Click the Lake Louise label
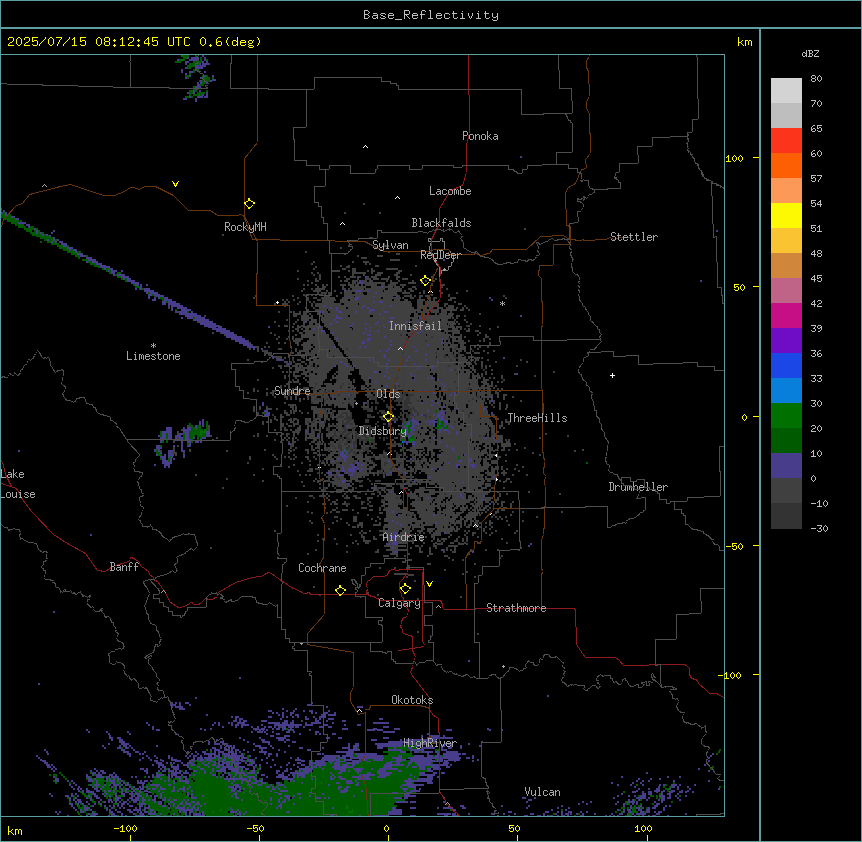 (x=18, y=484)
